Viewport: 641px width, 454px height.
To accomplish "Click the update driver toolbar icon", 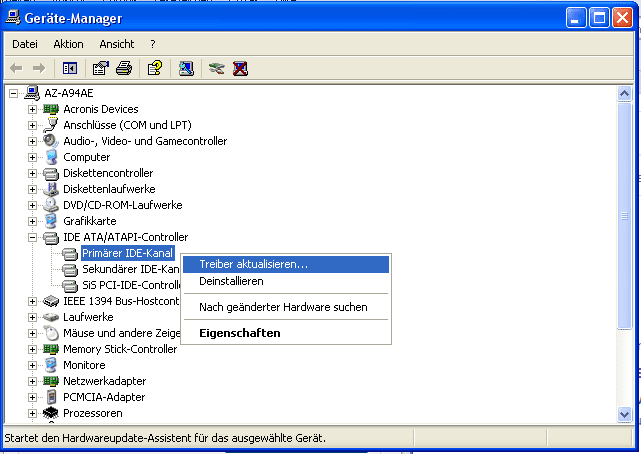I will tap(216, 68).
